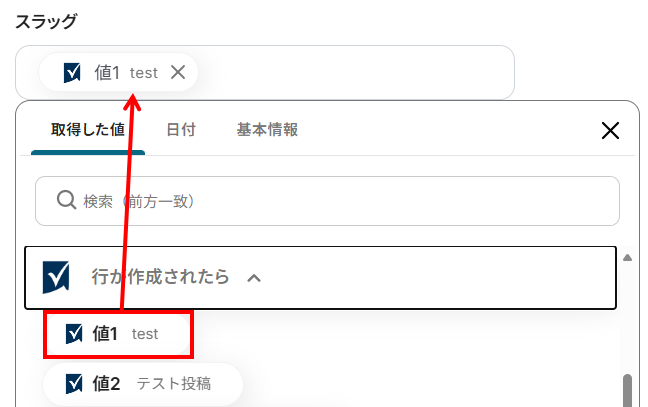Click the list scrollbar thumb
The width and height of the screenshot is (648, 407).
[627, 390]
